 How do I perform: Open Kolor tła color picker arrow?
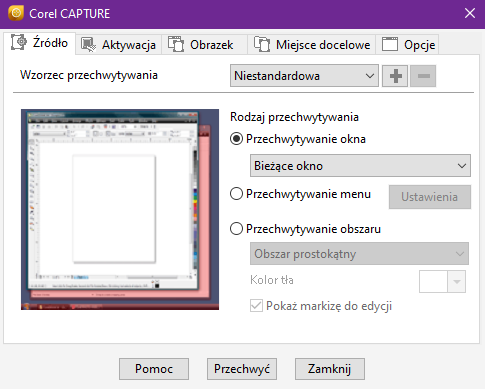pos(457,282)
